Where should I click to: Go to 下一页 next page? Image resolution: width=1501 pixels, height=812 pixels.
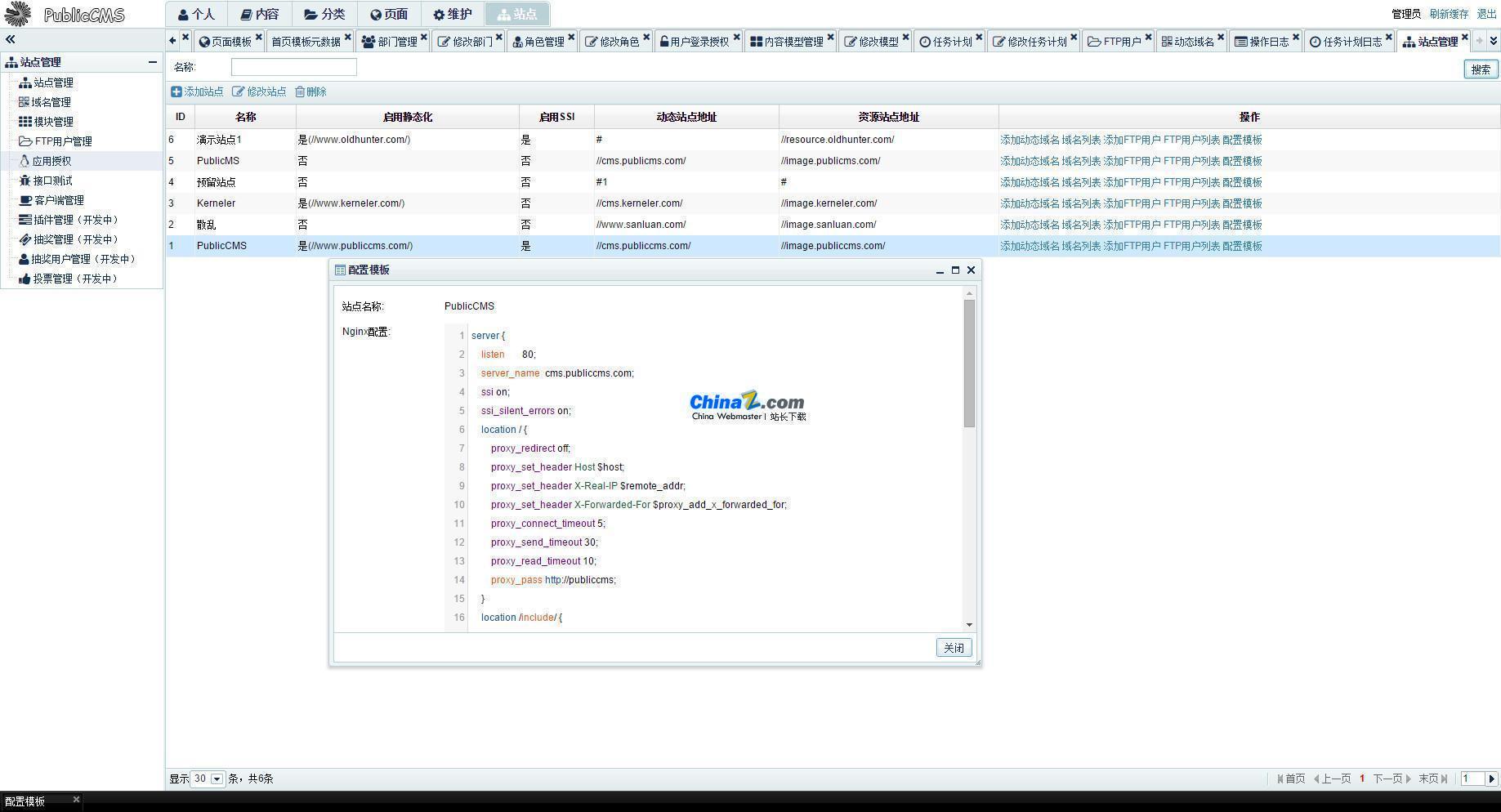point(1392,779)
